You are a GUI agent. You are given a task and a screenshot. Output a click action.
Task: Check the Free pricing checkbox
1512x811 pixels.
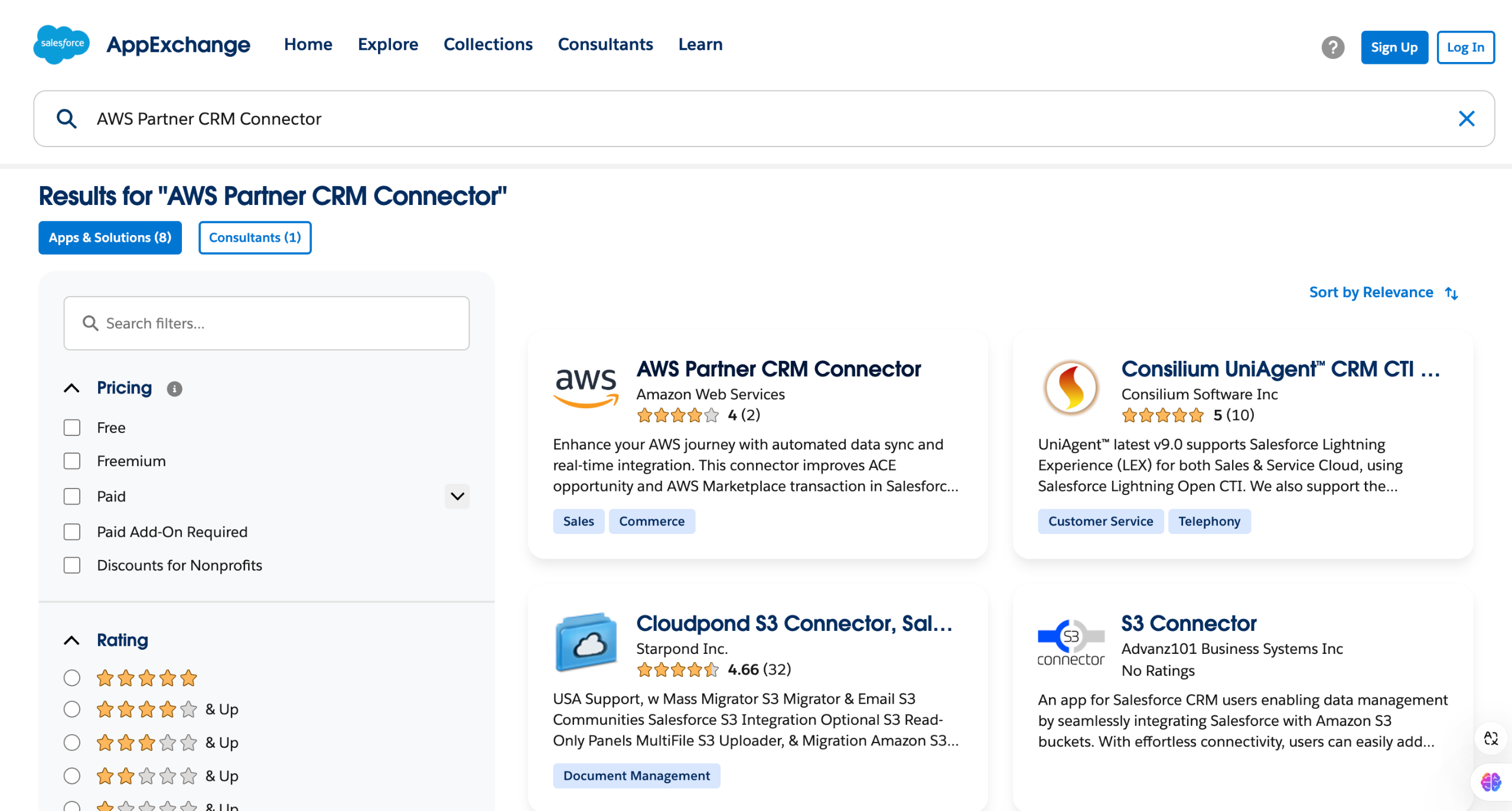click(x=72, y=428)
